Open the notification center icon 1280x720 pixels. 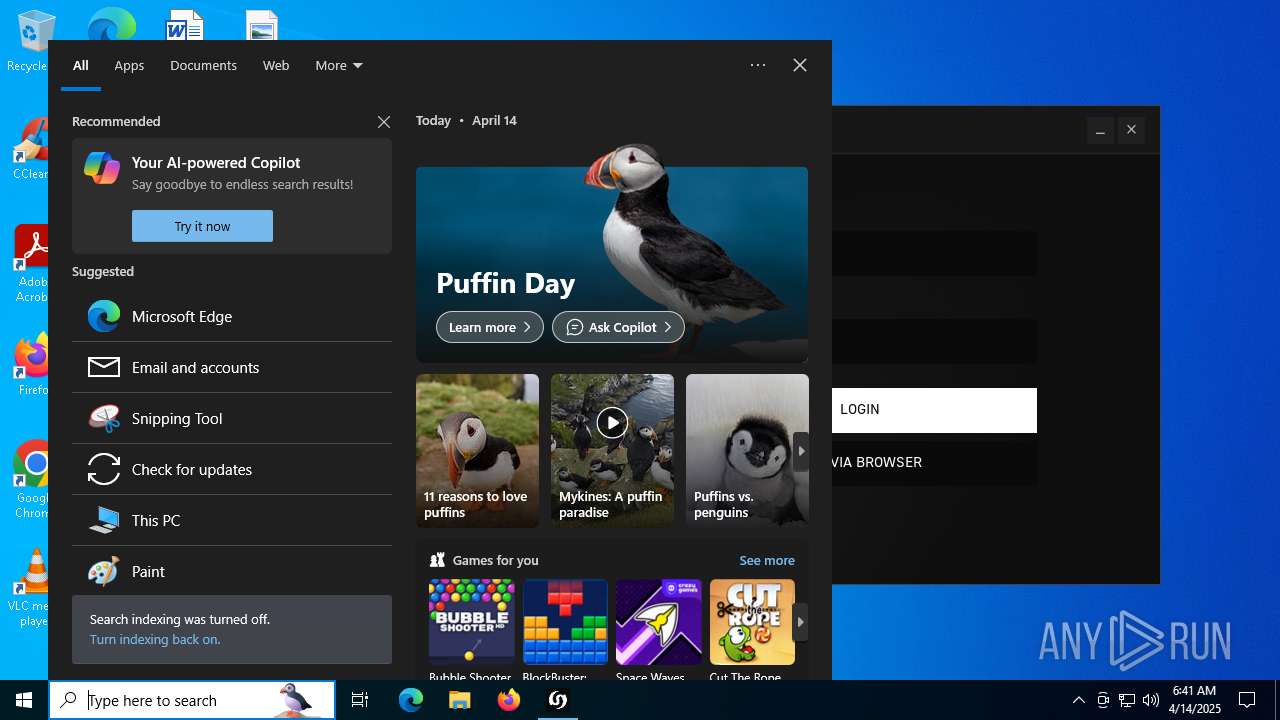[x=1247, y=700]
